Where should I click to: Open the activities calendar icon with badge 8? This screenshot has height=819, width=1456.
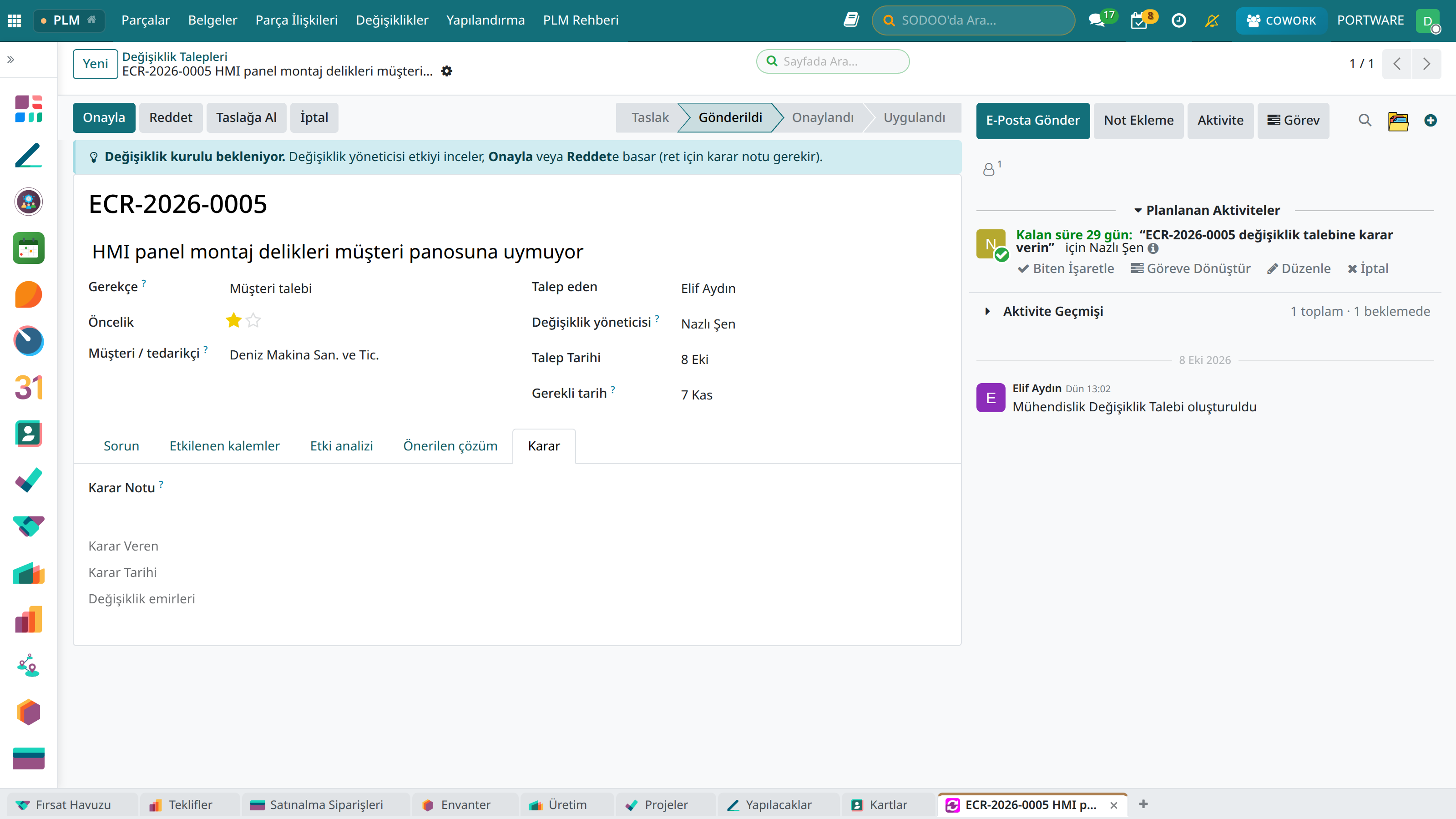(x=1138, y=20)
